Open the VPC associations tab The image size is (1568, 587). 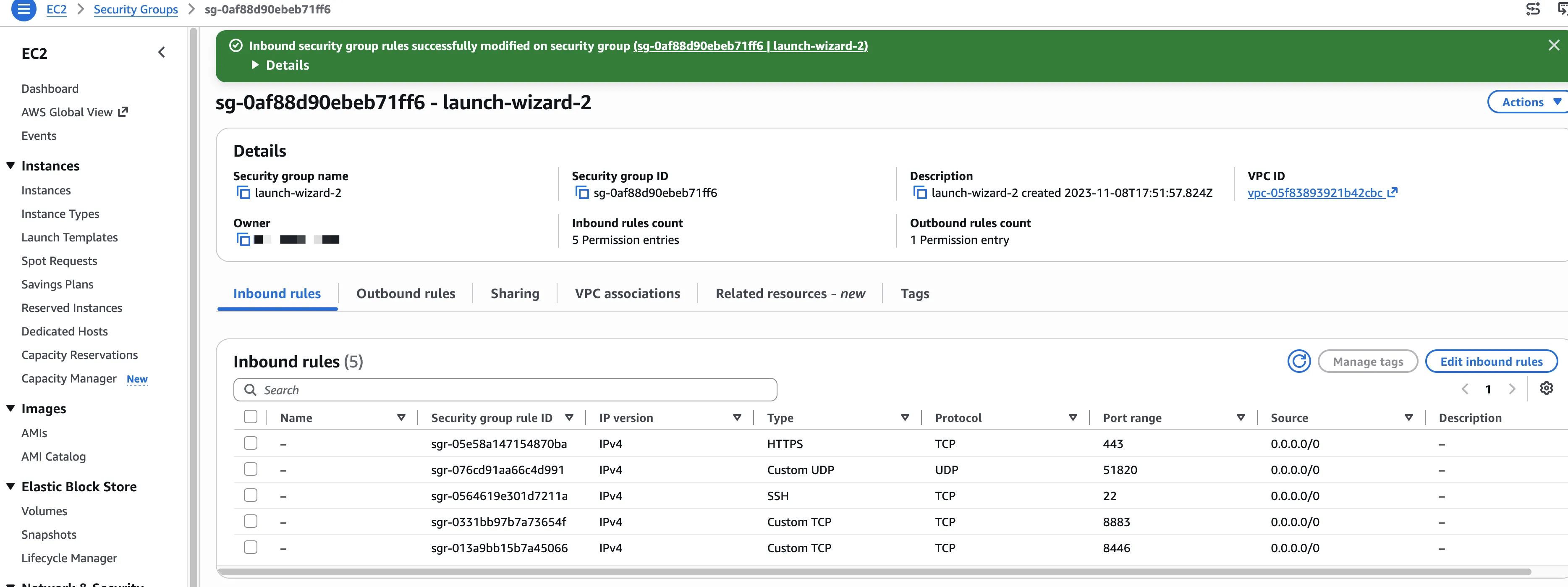tap(628, 293)
